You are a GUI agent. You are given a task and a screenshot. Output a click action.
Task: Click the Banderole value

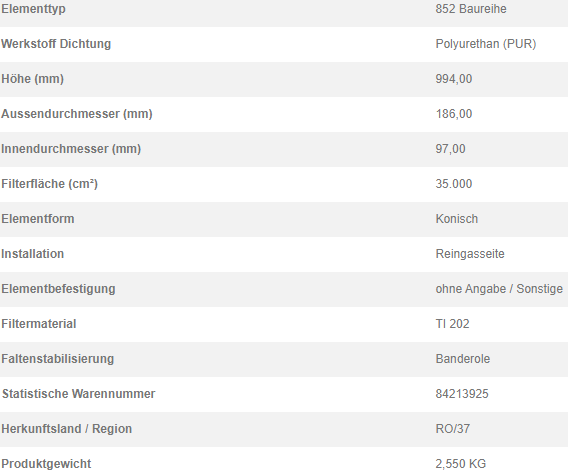click(x=463, y=359)
